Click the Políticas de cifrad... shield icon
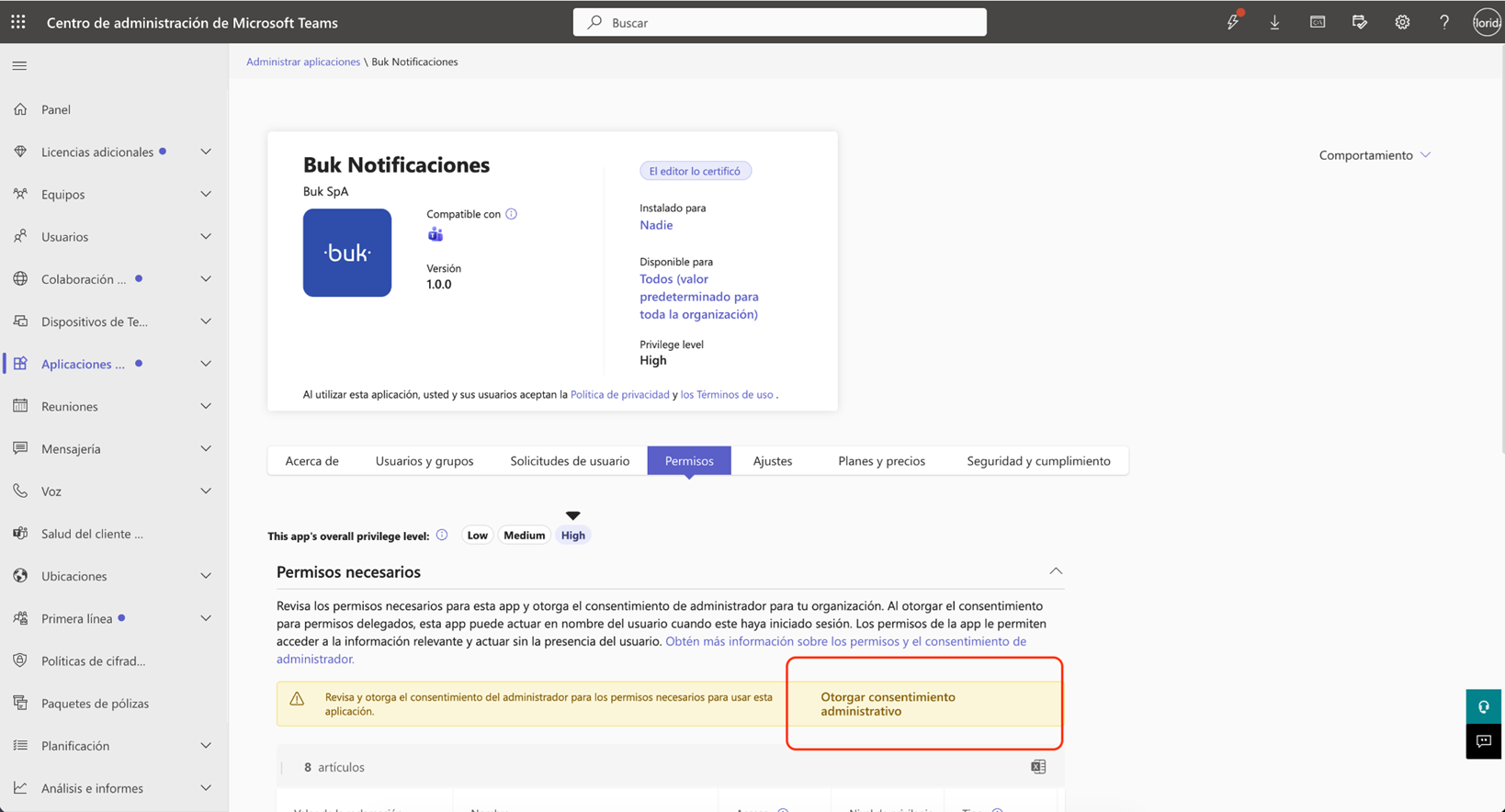This screenshot has height=812, width=1505. click(20, 660)
